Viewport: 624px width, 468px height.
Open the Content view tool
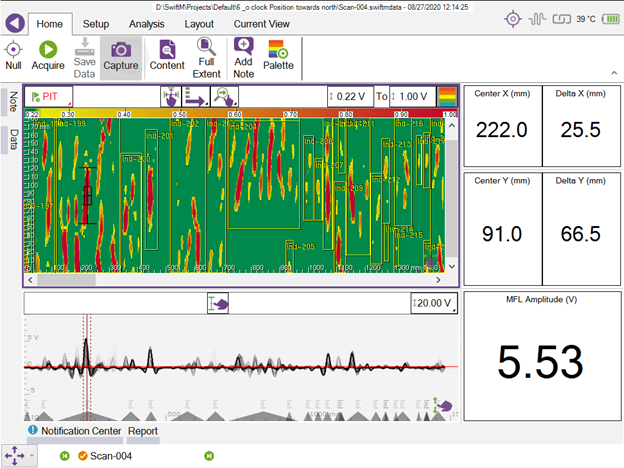click(166, 48)
